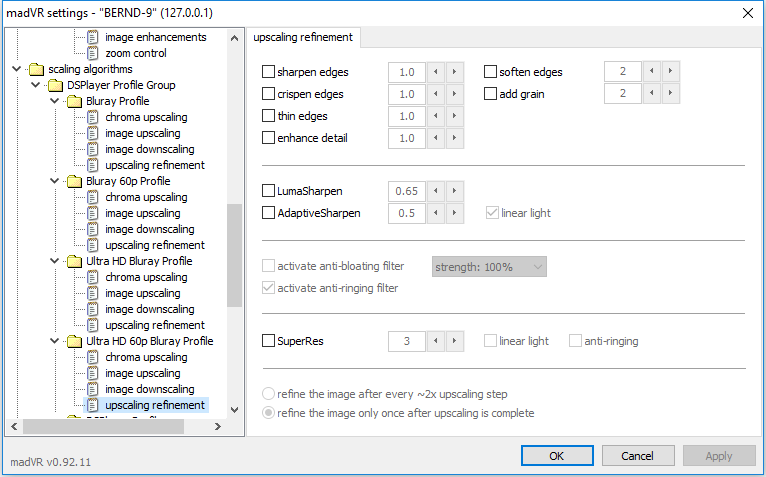This screenshot has width=766, height=477.
Task: Click the Cancel button
Action: coord(638,455)
